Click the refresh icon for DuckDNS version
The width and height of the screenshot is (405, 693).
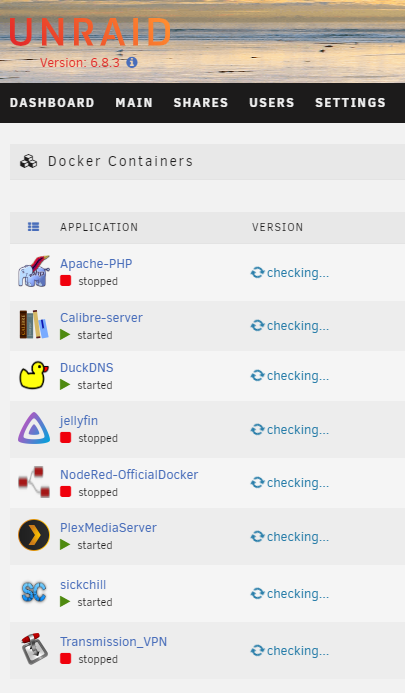[257, 376]
